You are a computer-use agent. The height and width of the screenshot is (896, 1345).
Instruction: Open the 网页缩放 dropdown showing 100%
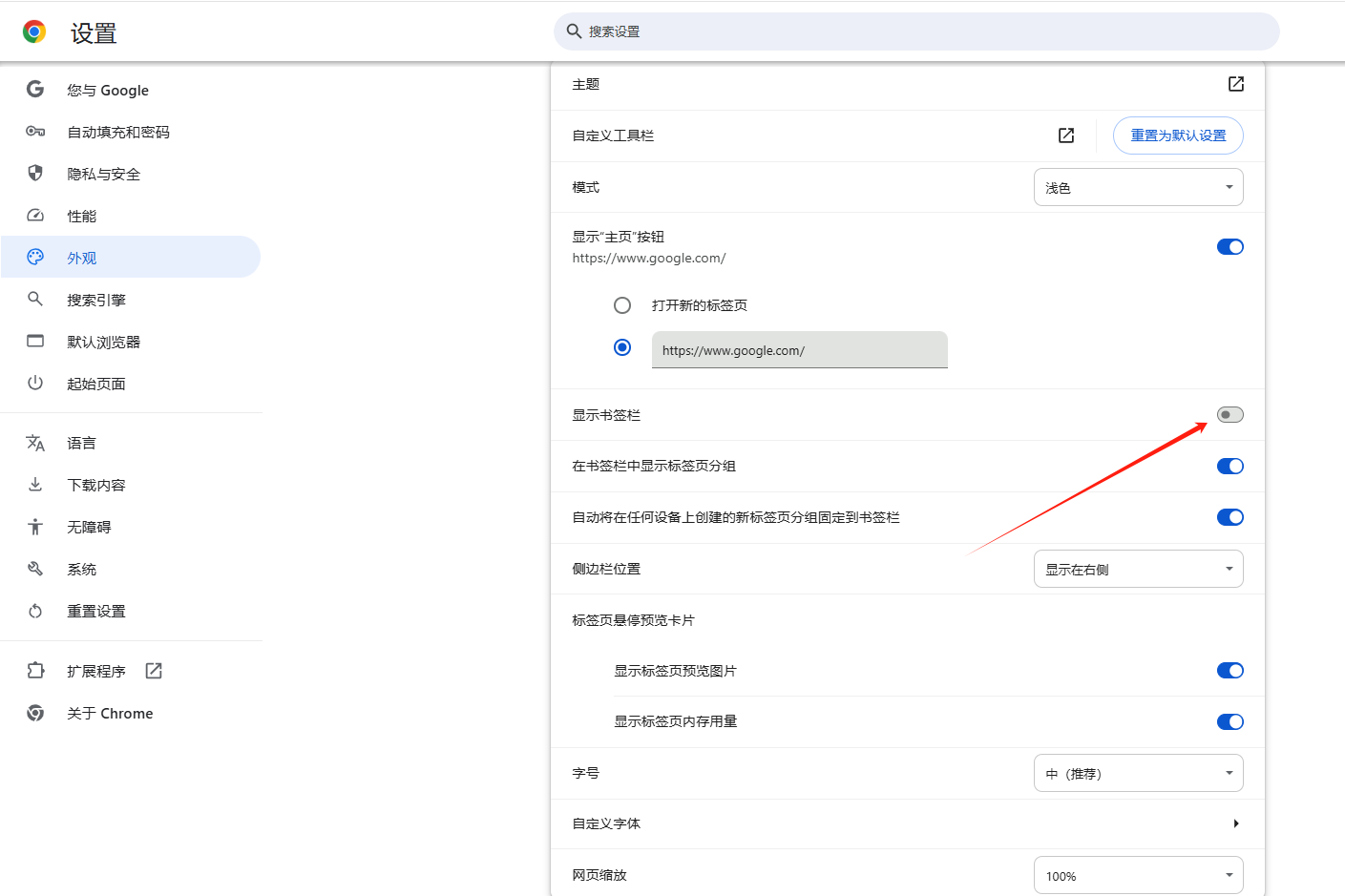pyautogui.click(x=1139, y=875)
